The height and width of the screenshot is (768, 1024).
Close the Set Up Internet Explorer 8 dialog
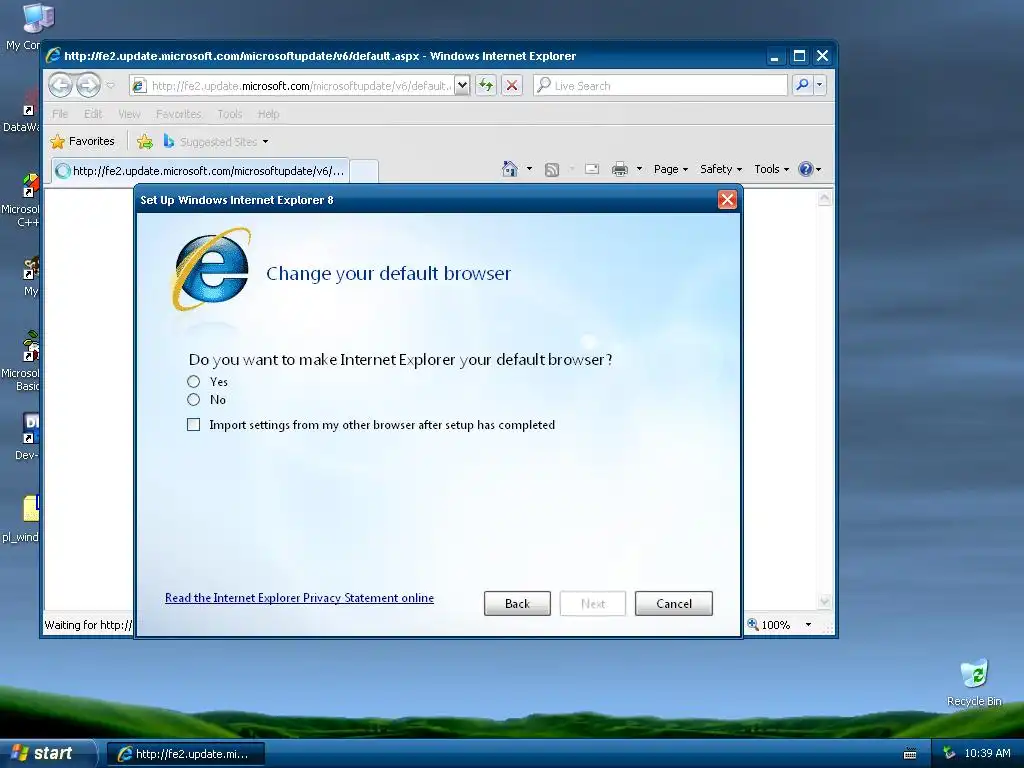click(x=727, y=199)
